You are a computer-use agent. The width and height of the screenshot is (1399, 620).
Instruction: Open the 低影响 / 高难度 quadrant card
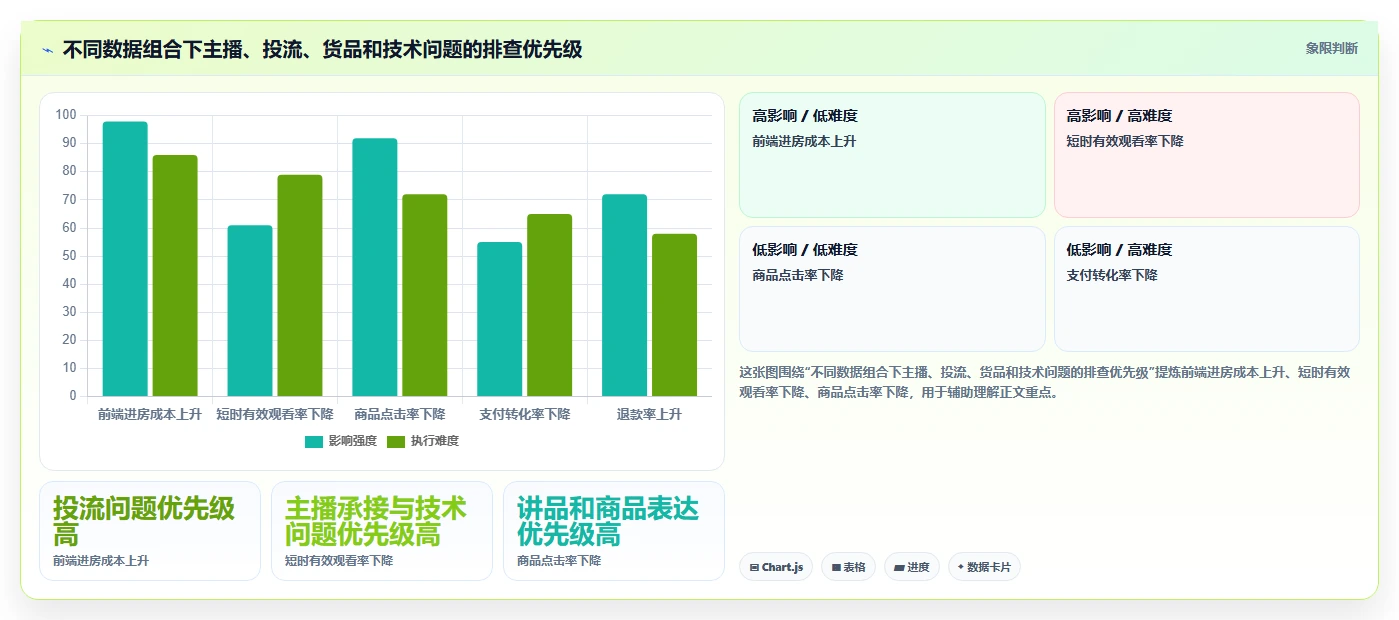coord(1207,289)
